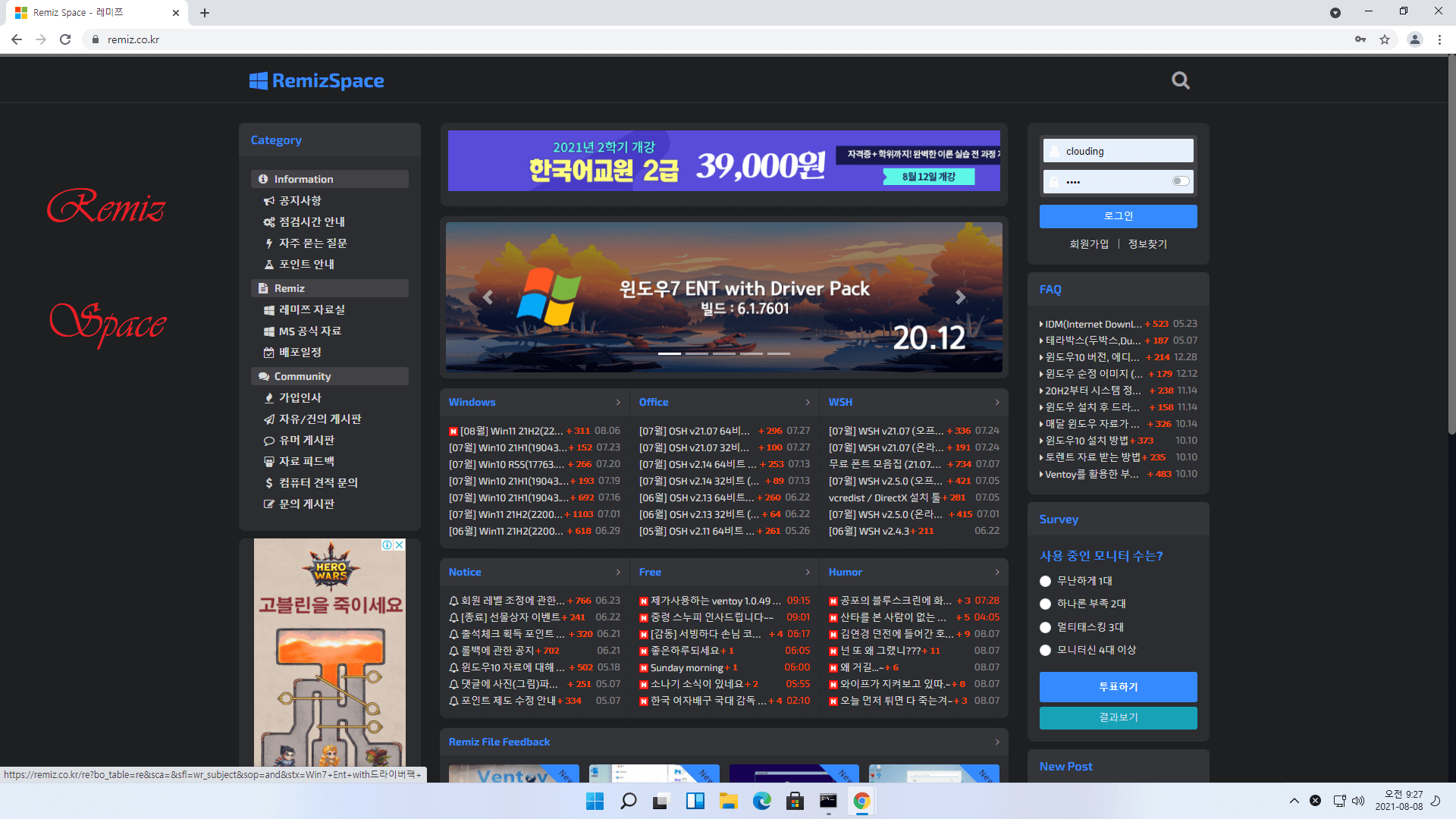Open the 한국어교원 2급 banner ad

(x=723, y=161)
